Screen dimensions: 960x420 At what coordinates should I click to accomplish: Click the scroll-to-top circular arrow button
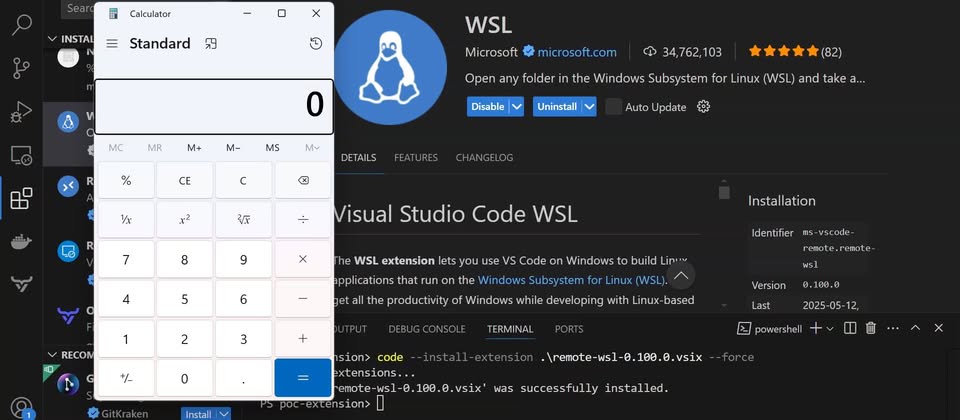point(681,277)
